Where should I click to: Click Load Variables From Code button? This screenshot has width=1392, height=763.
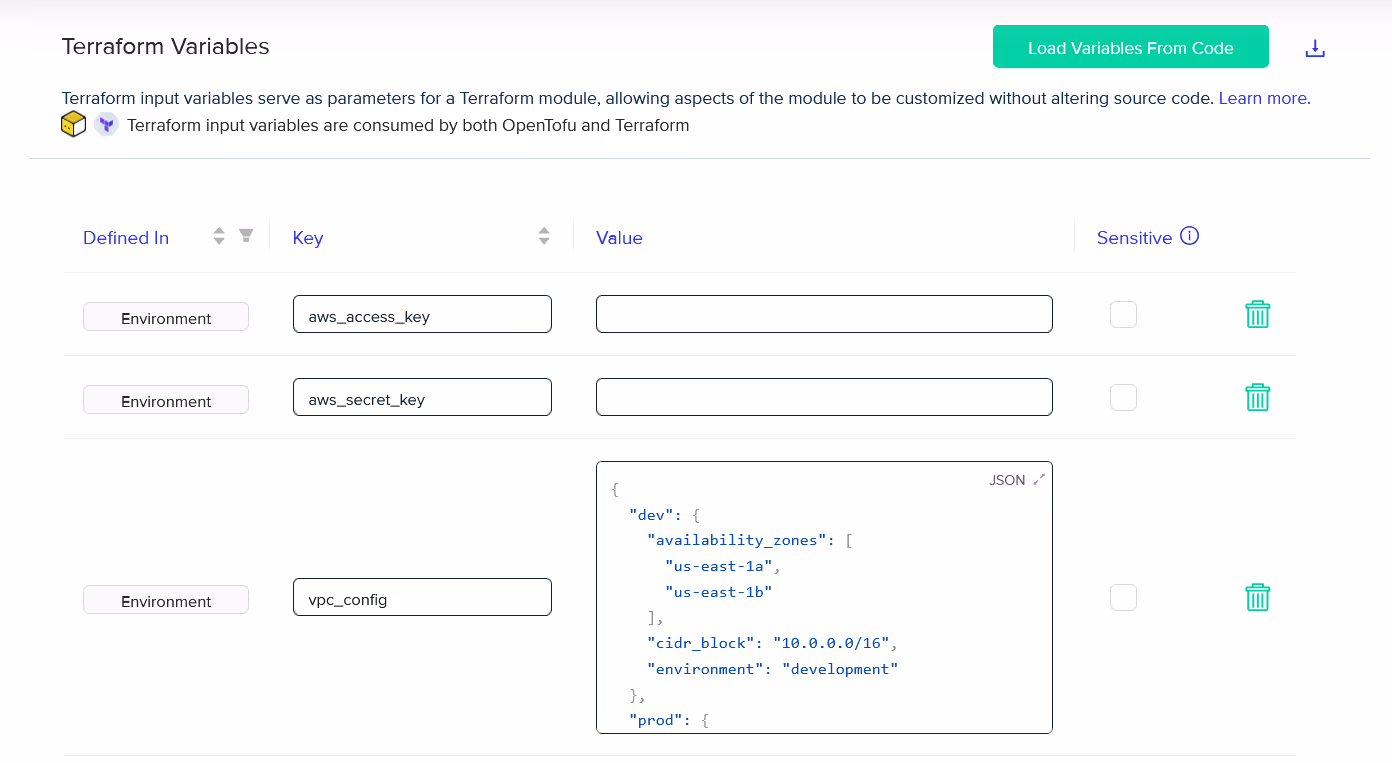click(x=1131, y=47)
